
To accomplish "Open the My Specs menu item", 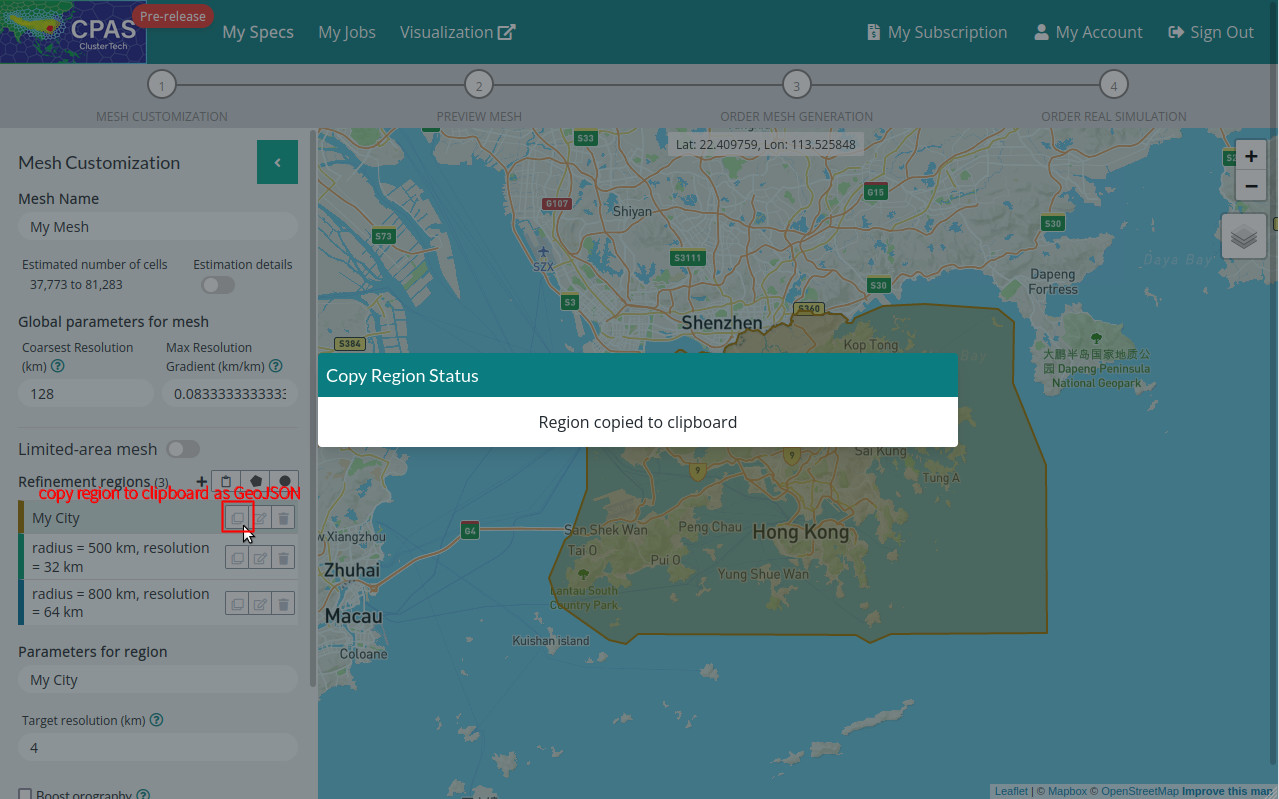I will point(258,32).
